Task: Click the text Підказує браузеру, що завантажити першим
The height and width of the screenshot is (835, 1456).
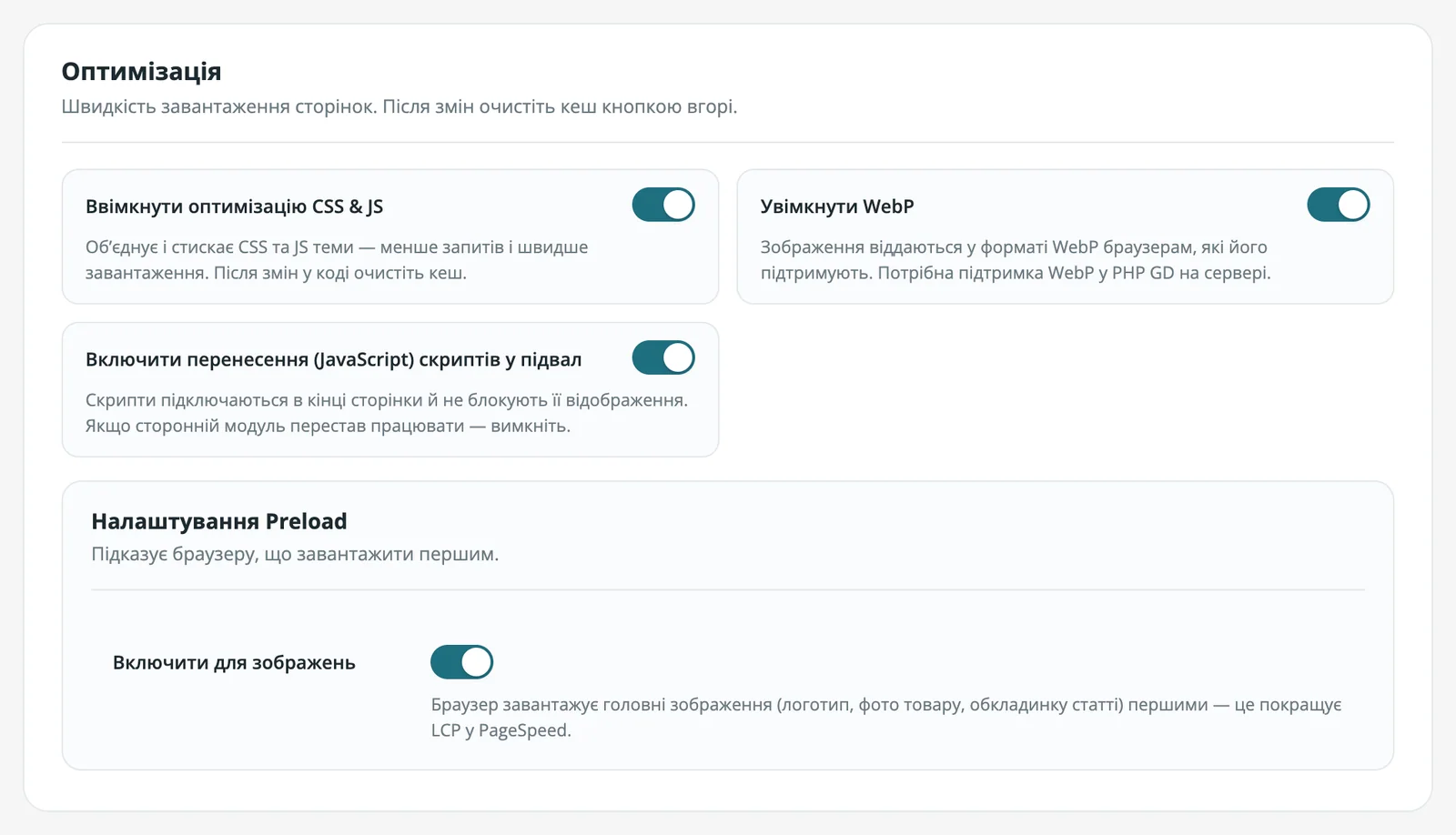Action: tap(295, 554)
